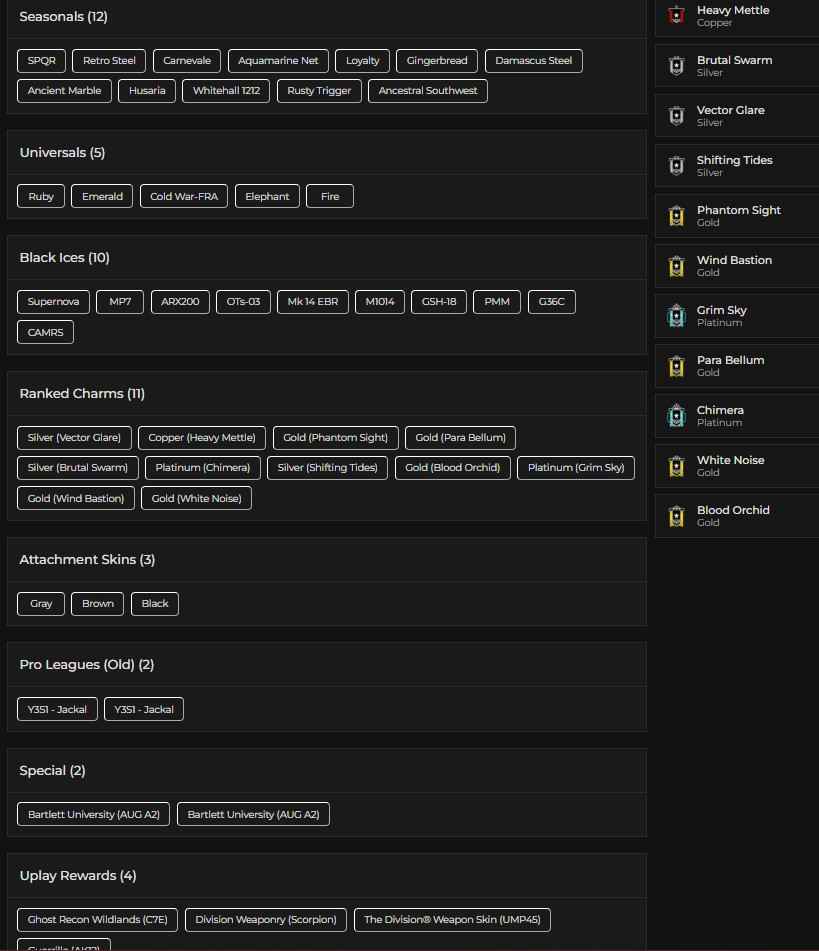Open the Black Ices category header
This screenshot has width=819, height=951.
pyautogui.click(x=62, y=257)
